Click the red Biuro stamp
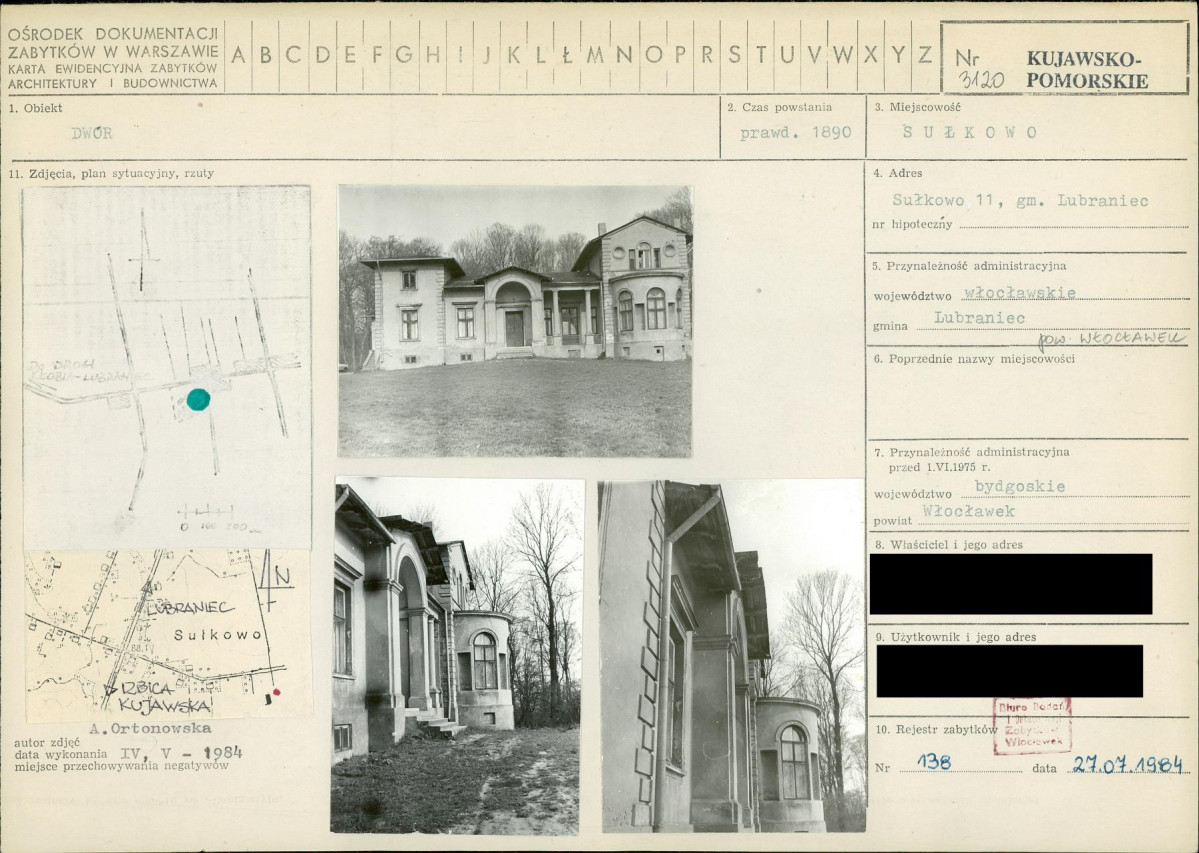 pyautogui.click(x=1032, y=725)
